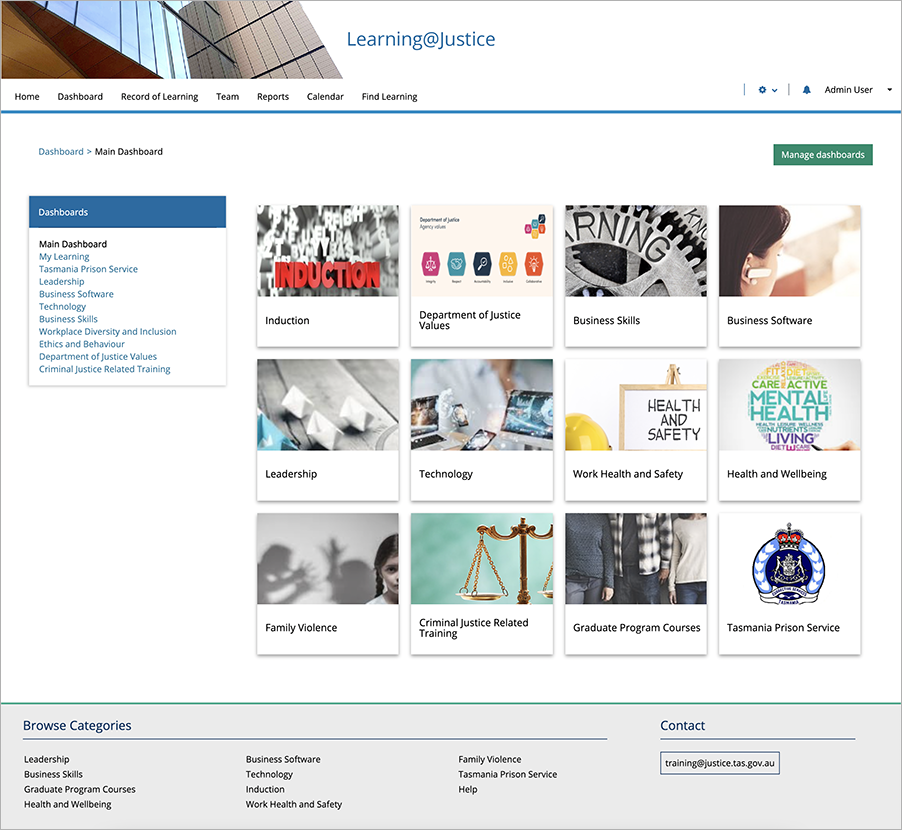This screenshot has width=902, height=830.
Task: Open the Induction course tile image
Action: tap(327, 251)
